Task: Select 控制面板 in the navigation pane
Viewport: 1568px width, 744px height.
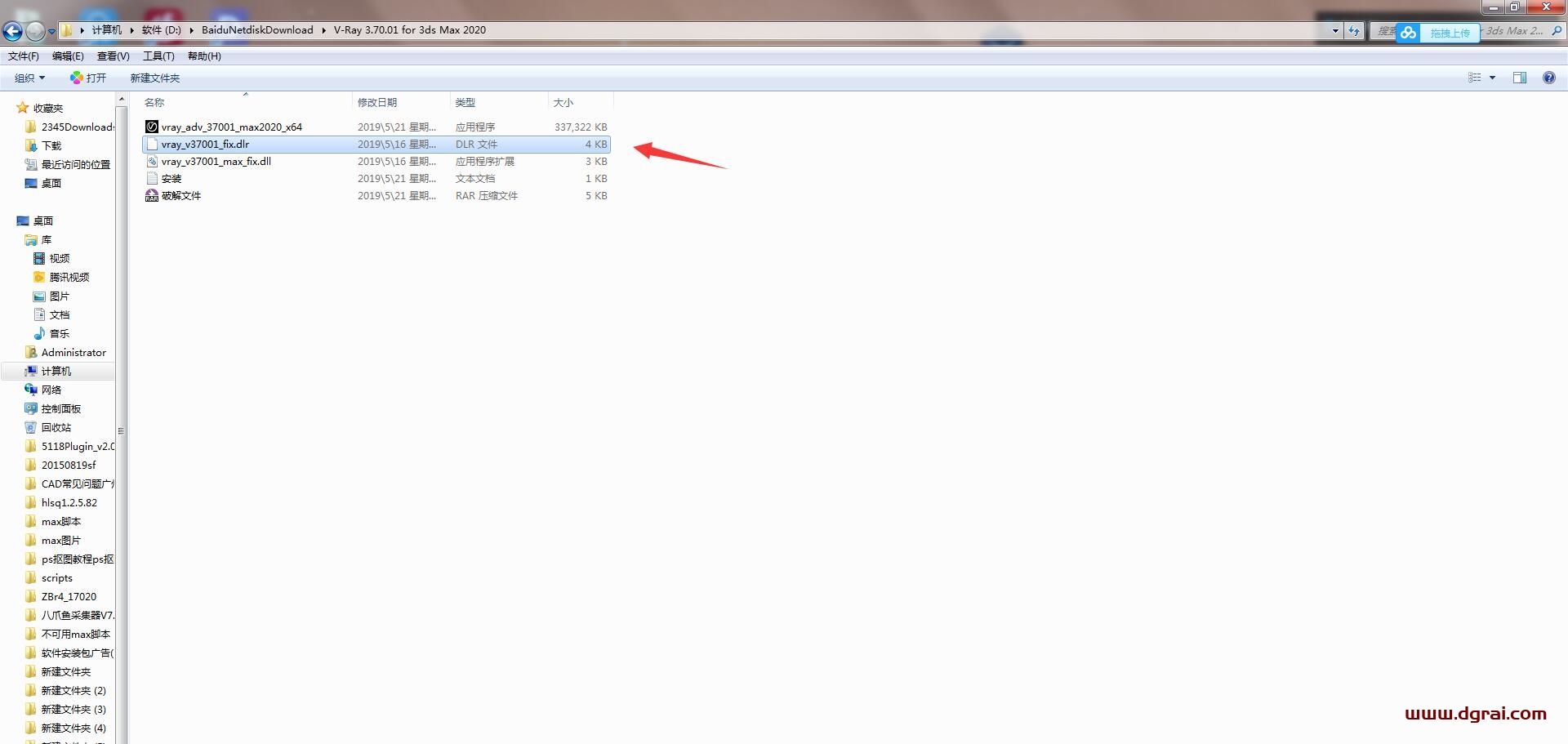Action: pyautogui.click(x=61, y=408)
